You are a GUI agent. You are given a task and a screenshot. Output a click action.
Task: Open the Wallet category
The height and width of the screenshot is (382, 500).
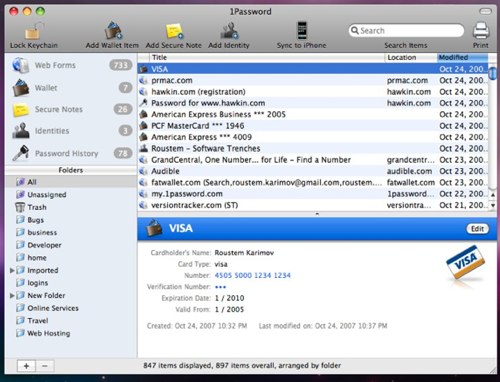pyautogui.click(x=71, y=88)
